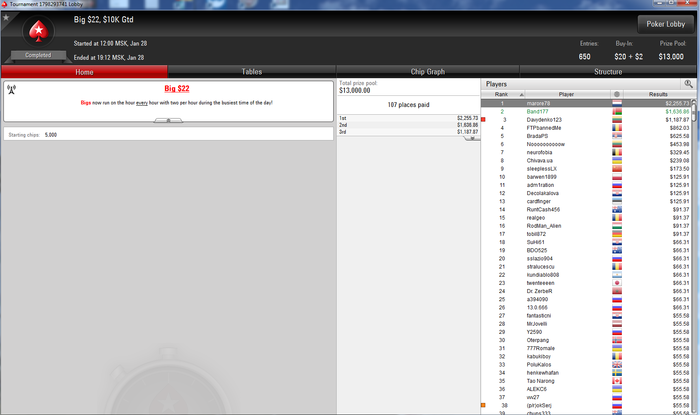
Task: Select player BradaPS row
Action: (x=586, y=136)
